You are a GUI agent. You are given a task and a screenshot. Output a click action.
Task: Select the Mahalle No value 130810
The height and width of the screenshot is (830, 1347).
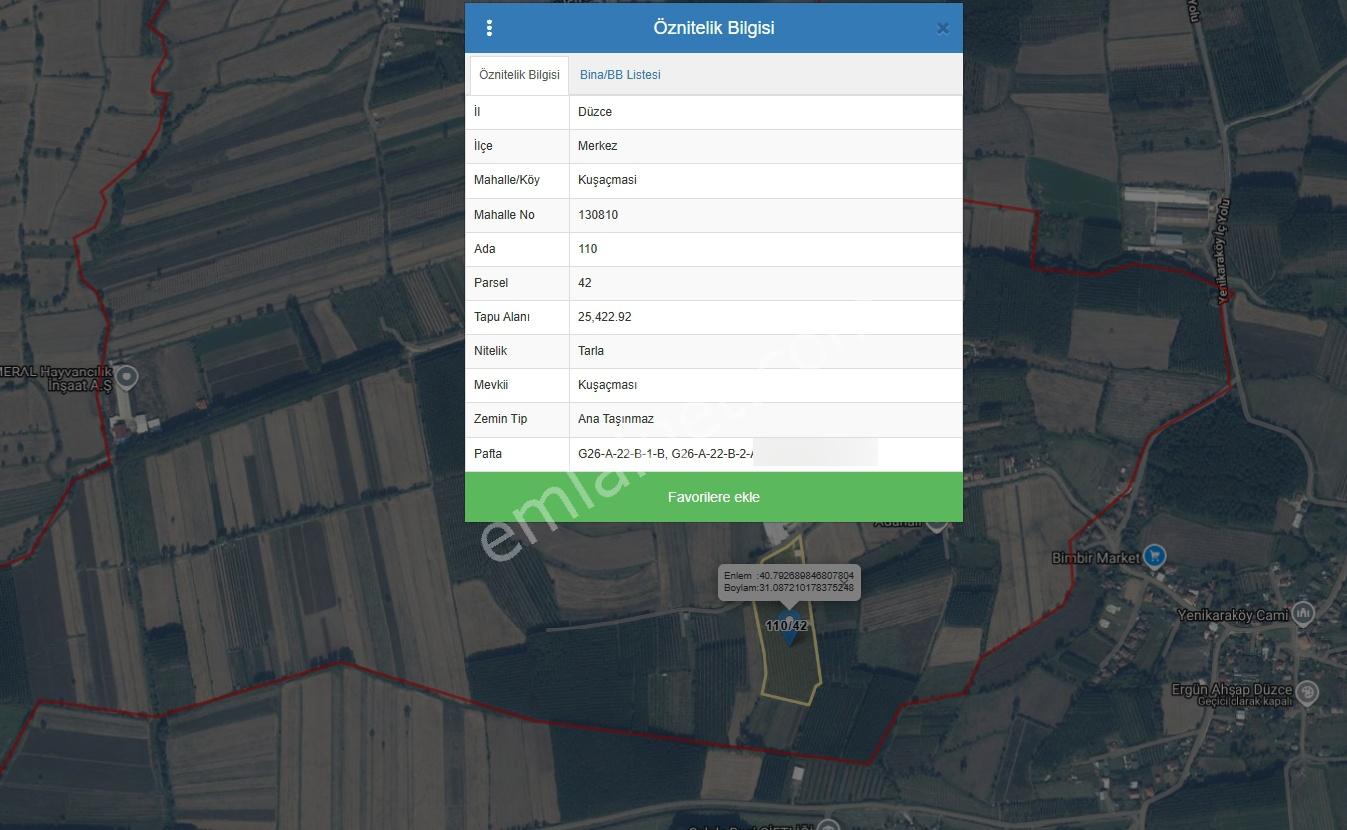(598, 215)
